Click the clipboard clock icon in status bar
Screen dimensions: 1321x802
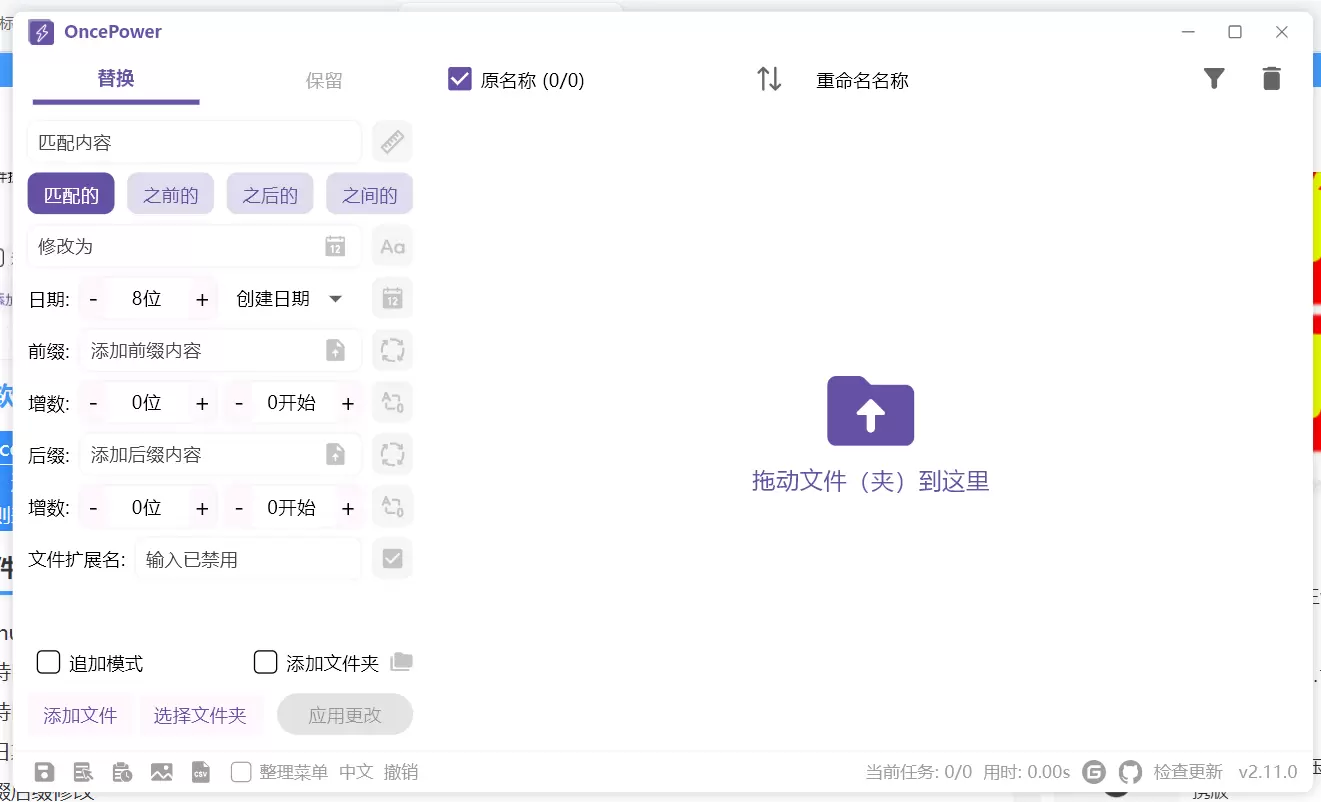tap(122, 772)
